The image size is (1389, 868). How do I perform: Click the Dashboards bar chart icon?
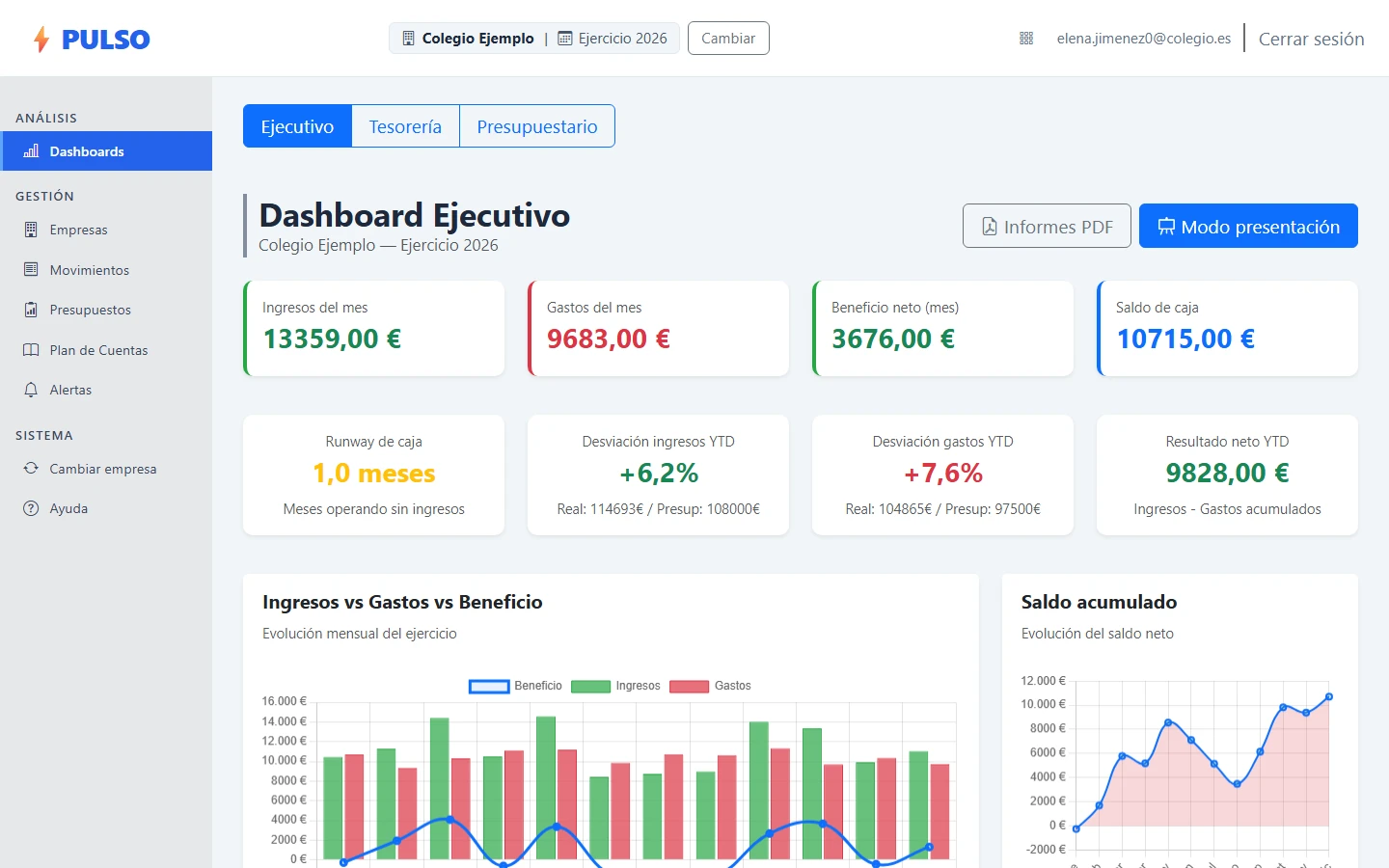tap(31, 151)
